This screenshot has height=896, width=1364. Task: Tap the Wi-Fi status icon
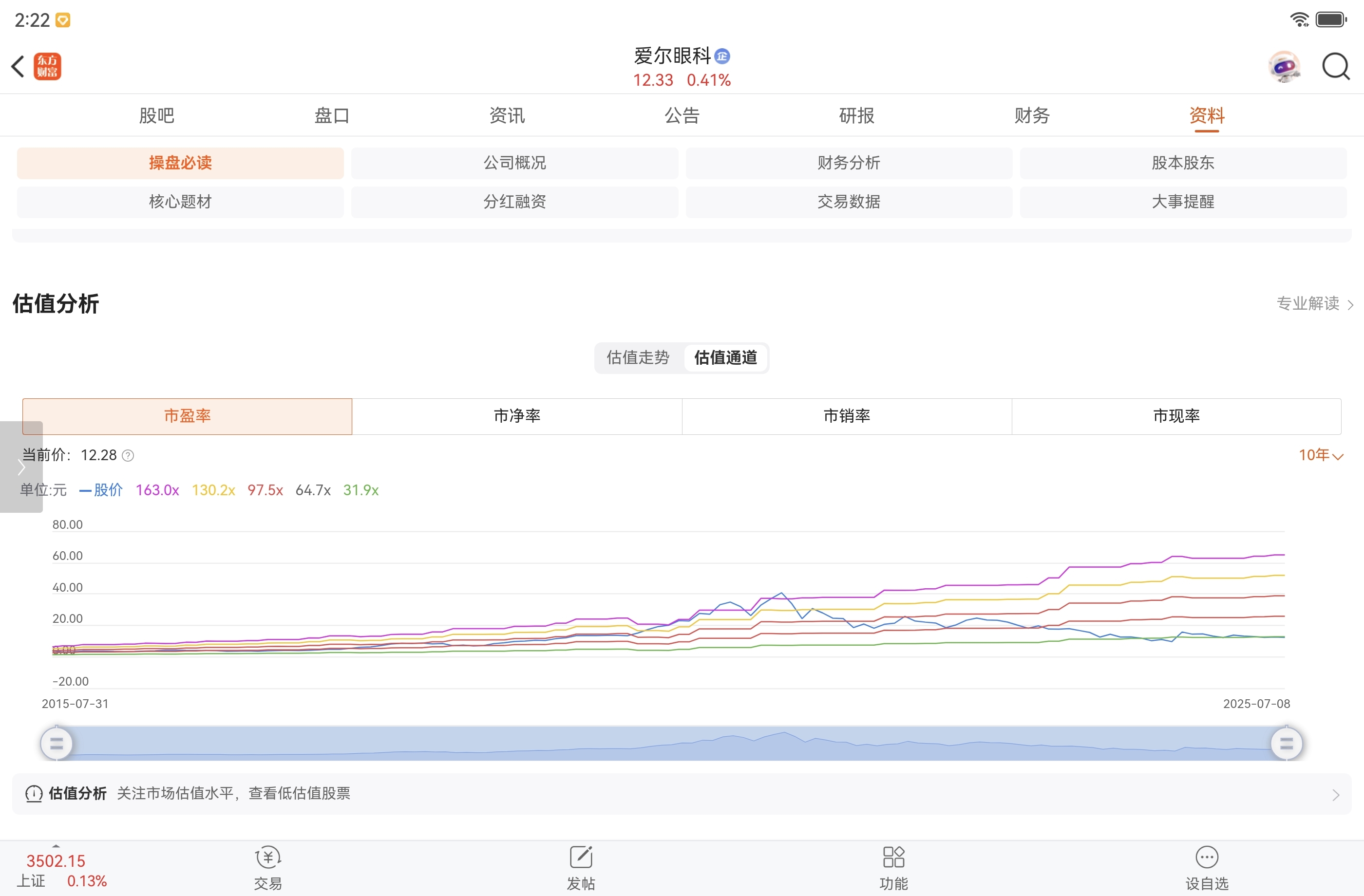click(x=1300, y=20)
